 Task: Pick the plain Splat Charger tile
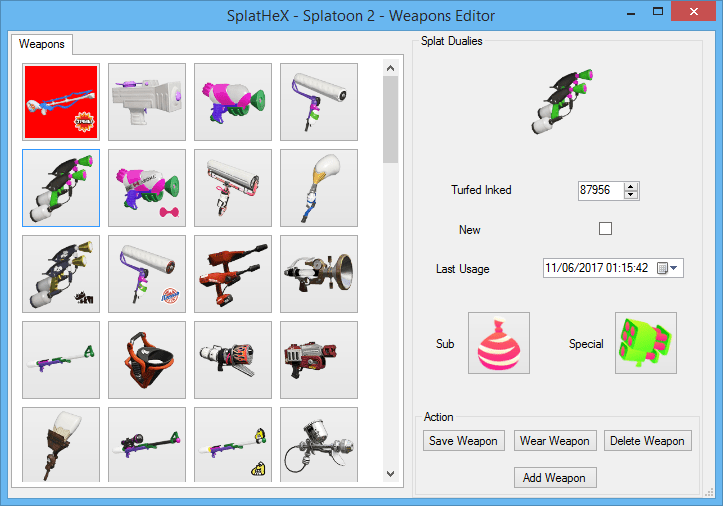[x=61, y=360]
